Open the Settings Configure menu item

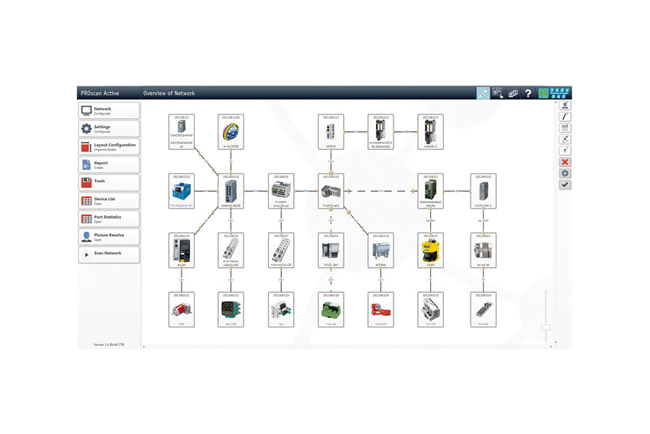pyautogui.click(x=109, y=129)
